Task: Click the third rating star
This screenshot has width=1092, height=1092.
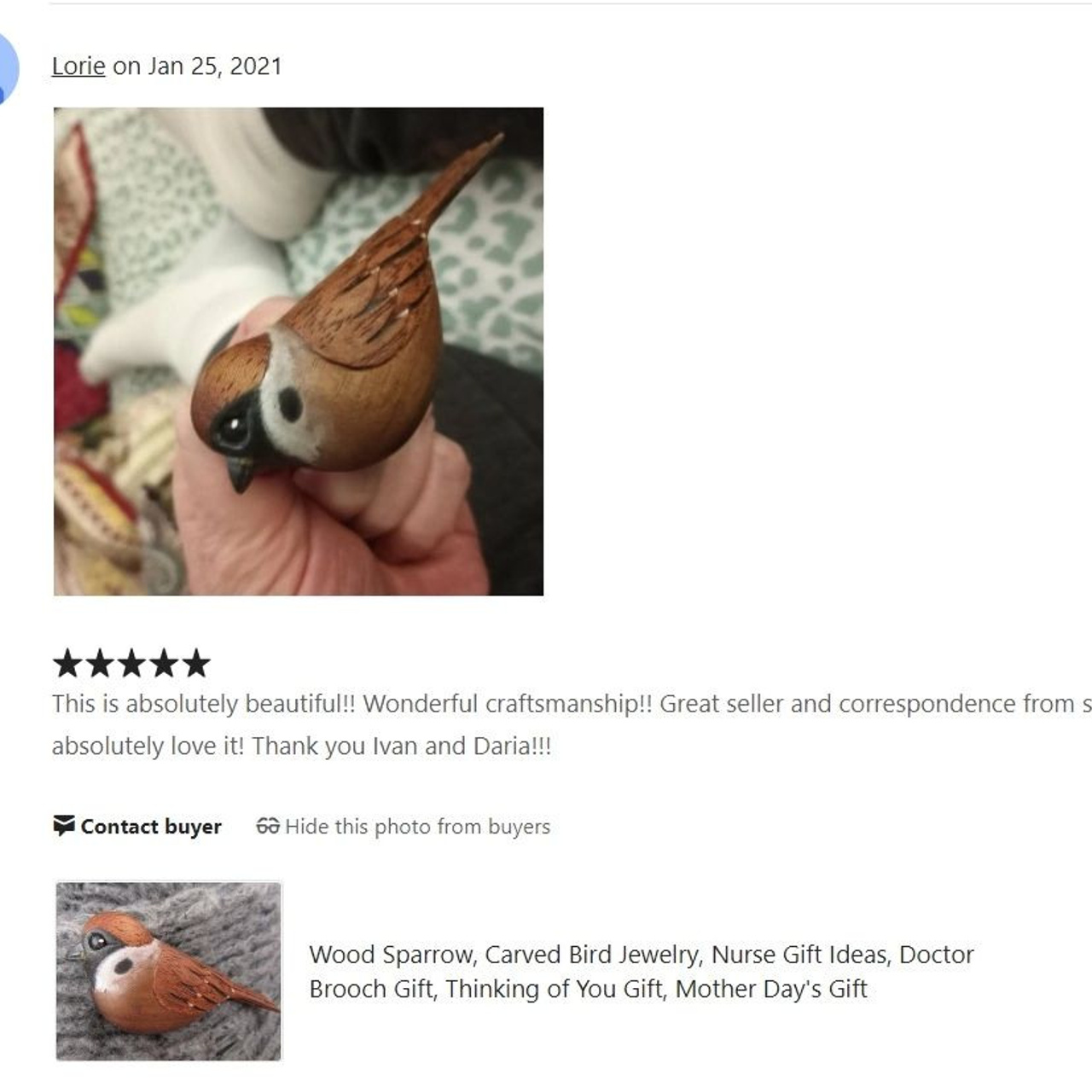Action: click(x=131, y=663)
